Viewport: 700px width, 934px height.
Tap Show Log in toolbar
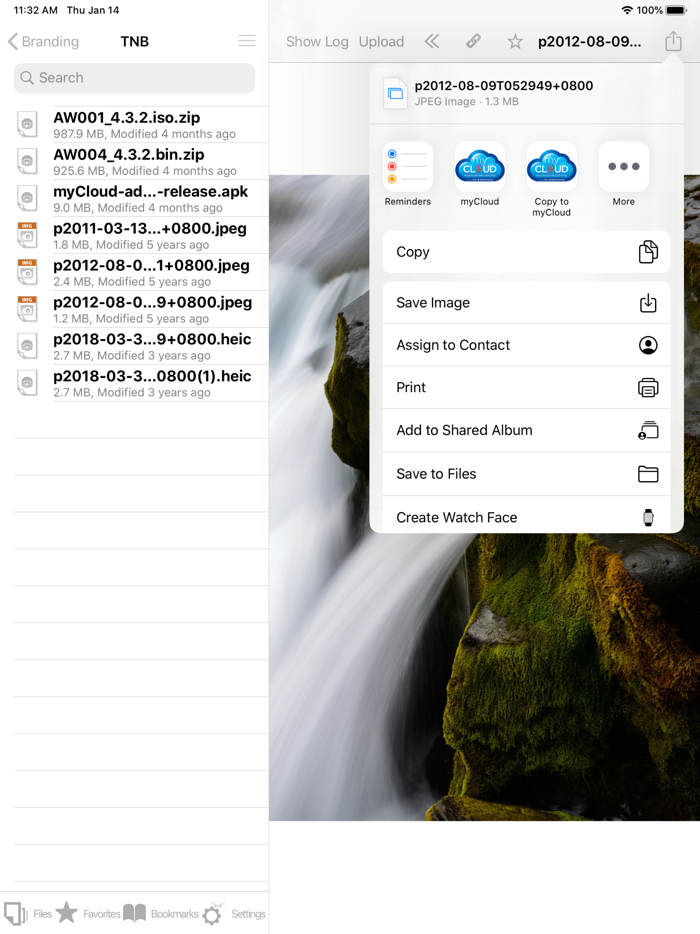pos(317,42)
